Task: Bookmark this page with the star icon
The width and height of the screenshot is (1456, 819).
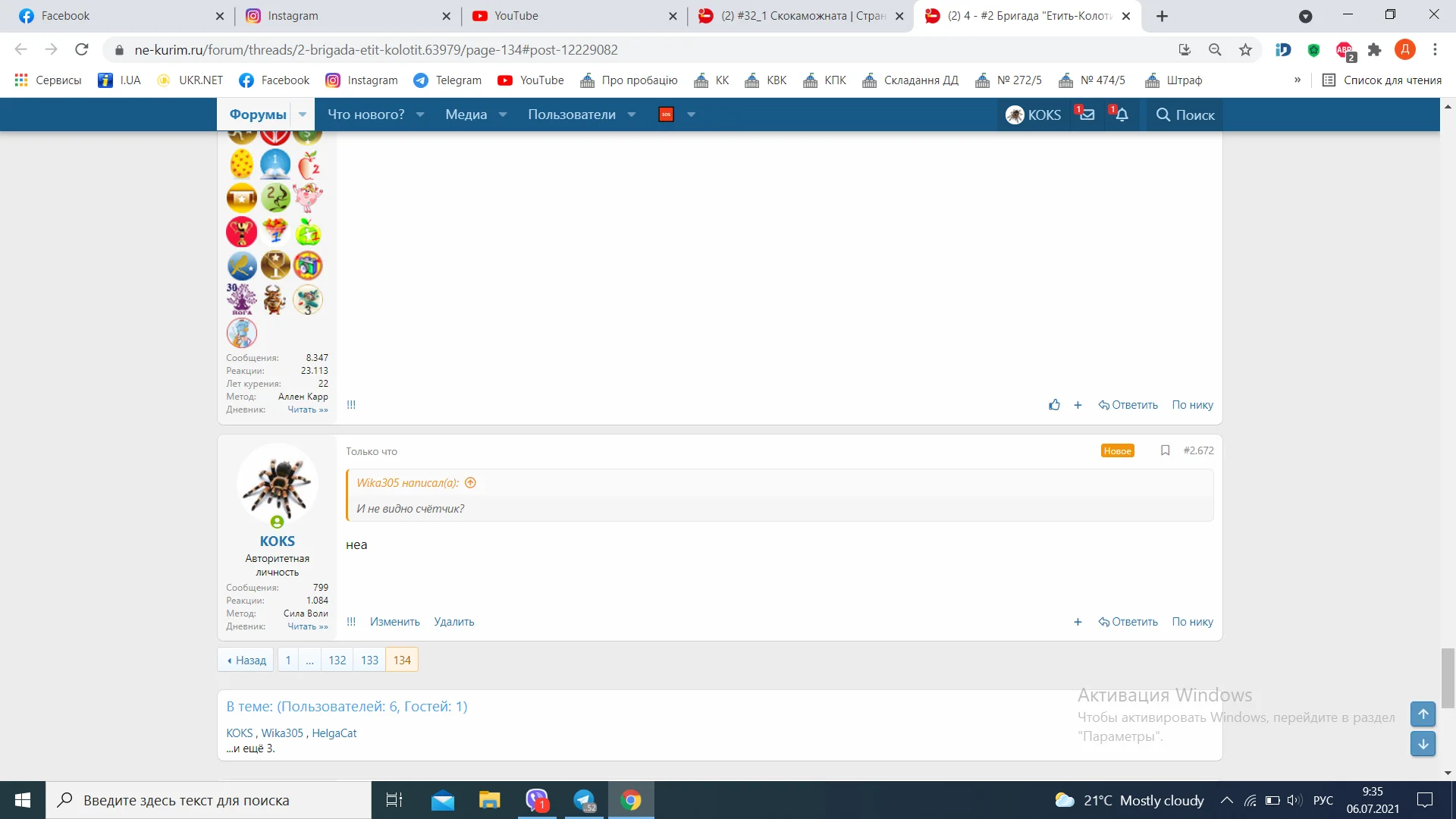Action: pos(1245,50)
